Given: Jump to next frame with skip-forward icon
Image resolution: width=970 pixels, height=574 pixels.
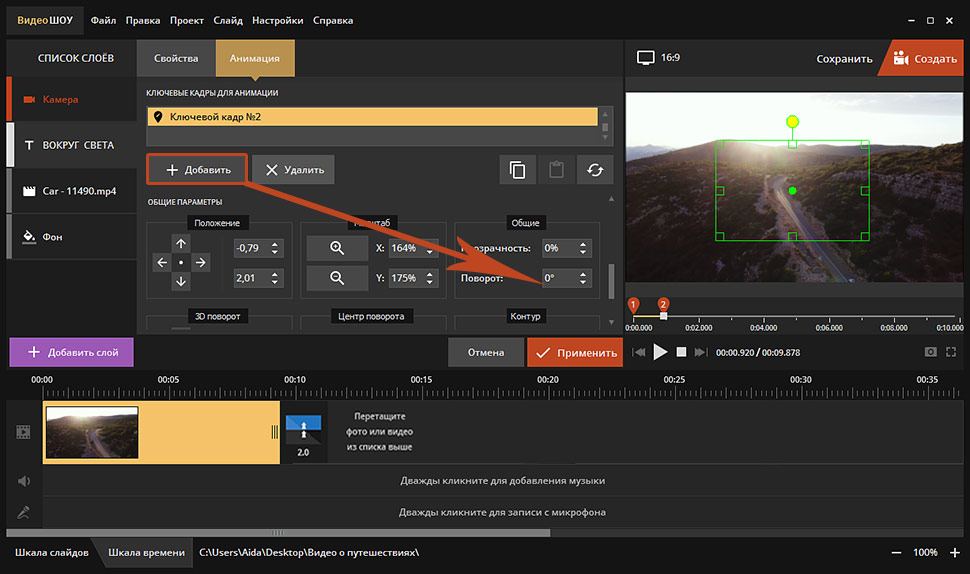Looking at the screenshot, I should coord(700,352).
